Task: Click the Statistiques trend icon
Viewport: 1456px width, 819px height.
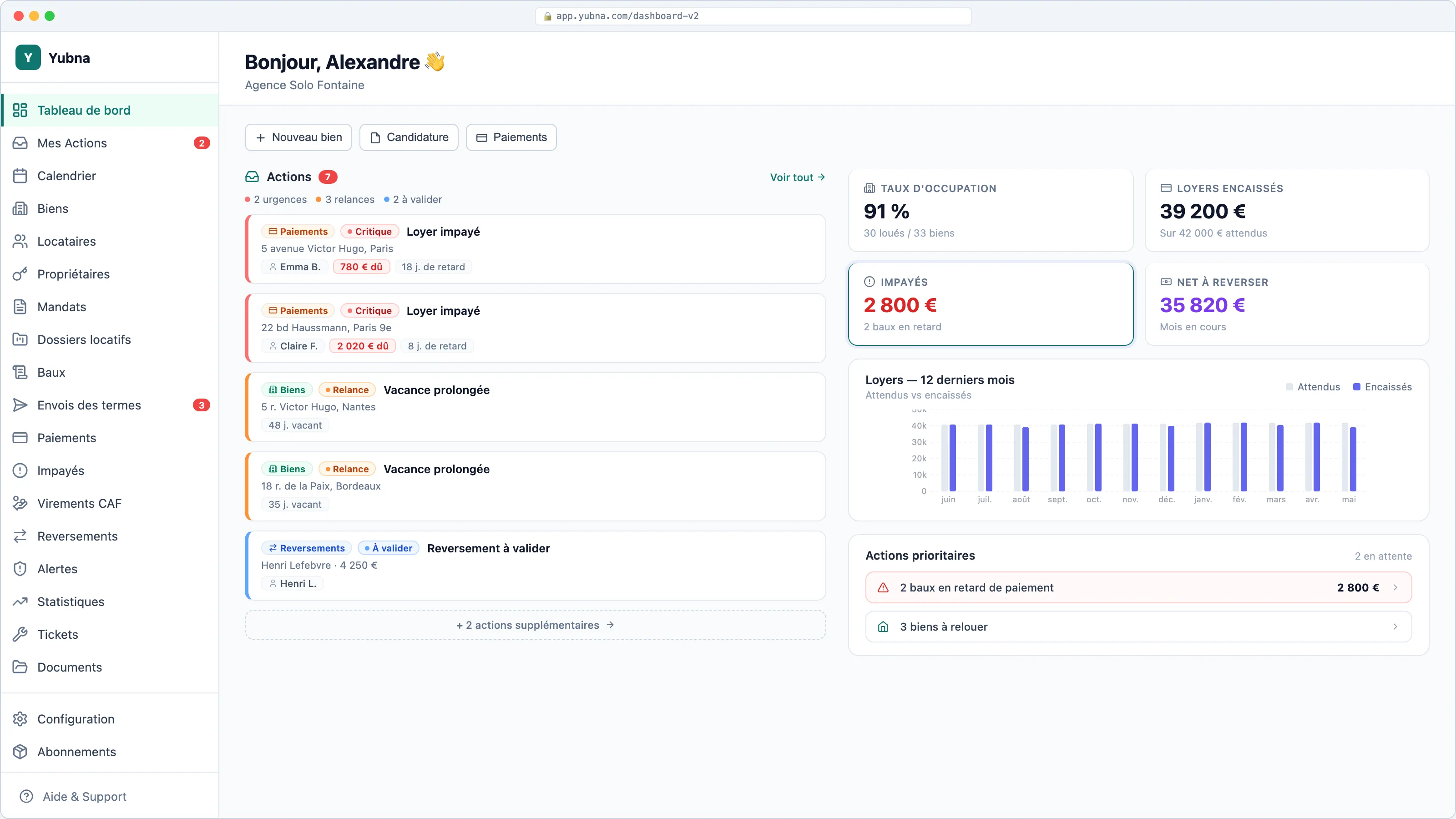Action: (x=20, y=602)
